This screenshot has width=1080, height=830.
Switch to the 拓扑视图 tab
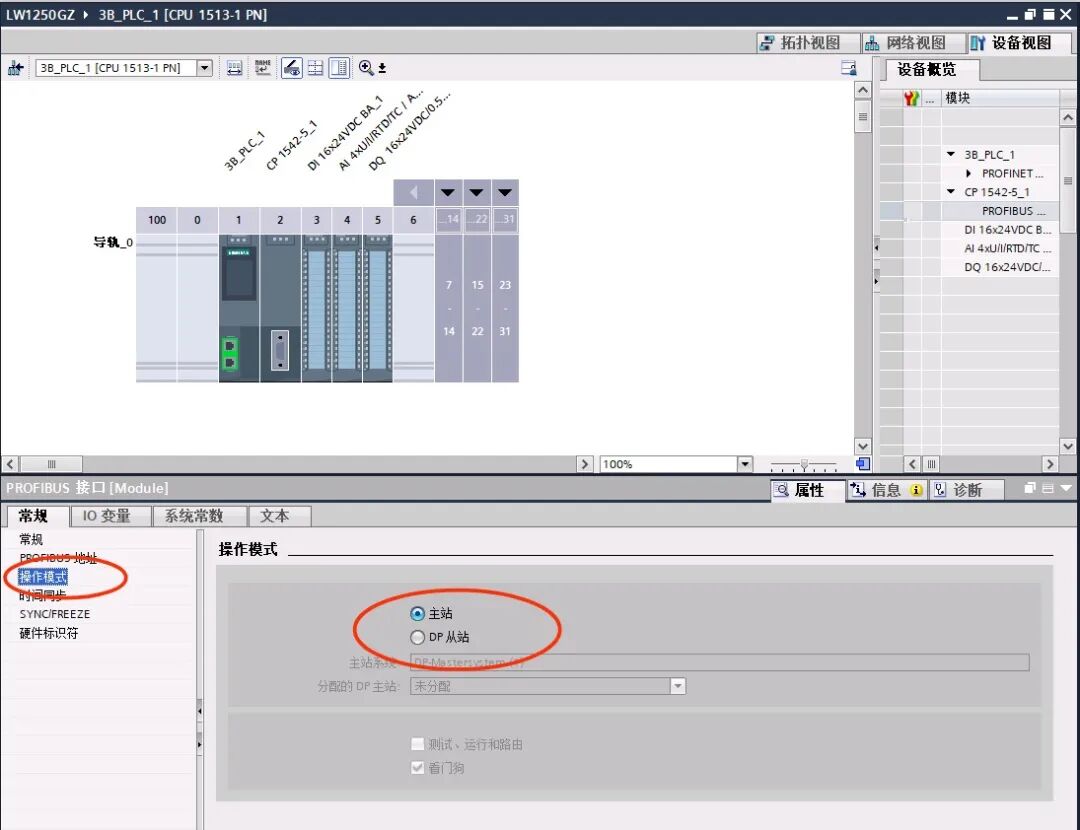pos(809,43)
